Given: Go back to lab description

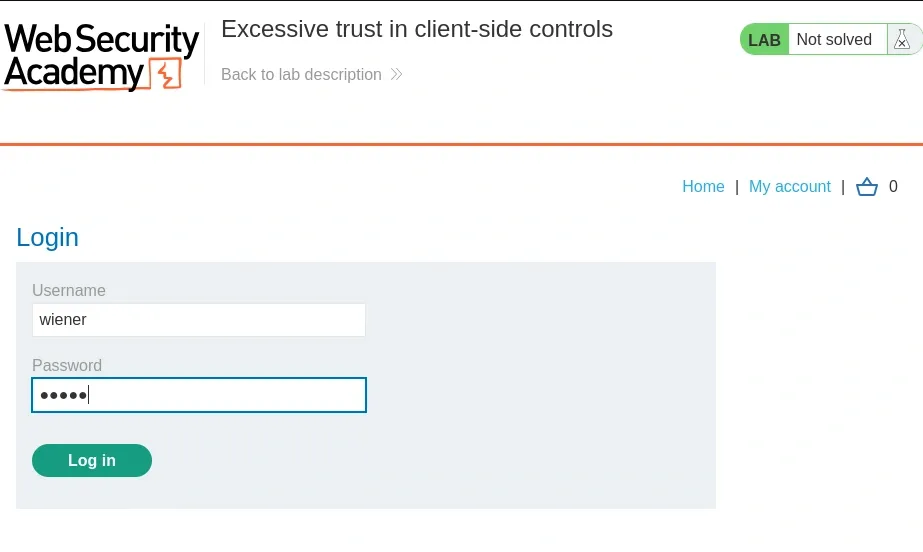Looking at the screenshot, I should click(x=301, y=75).
